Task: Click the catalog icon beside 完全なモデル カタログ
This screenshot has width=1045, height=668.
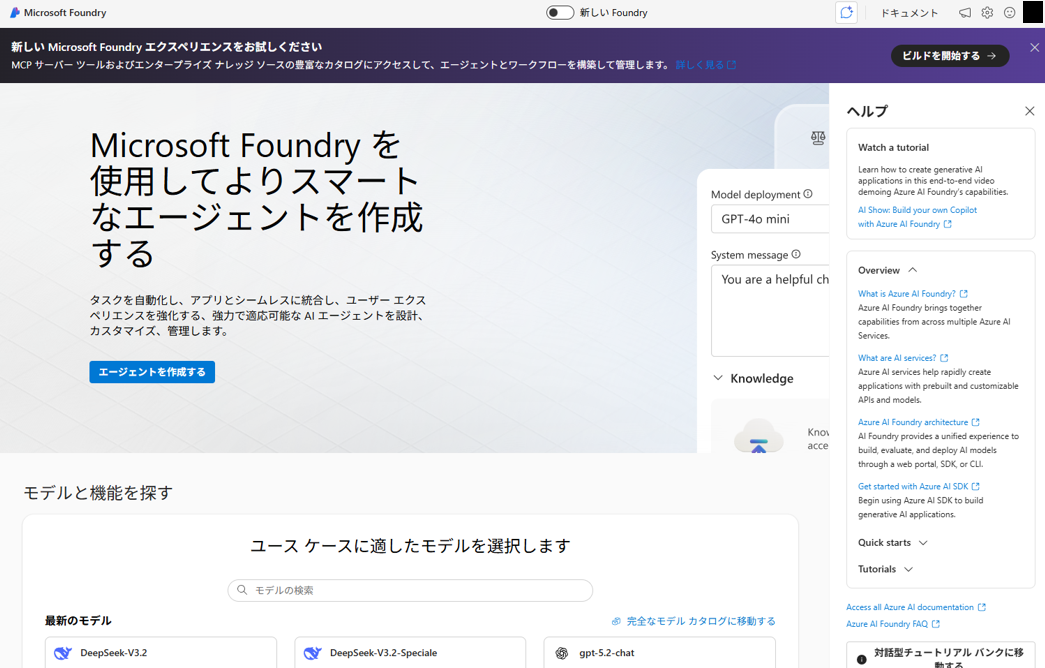Action: tap(616, 621)
